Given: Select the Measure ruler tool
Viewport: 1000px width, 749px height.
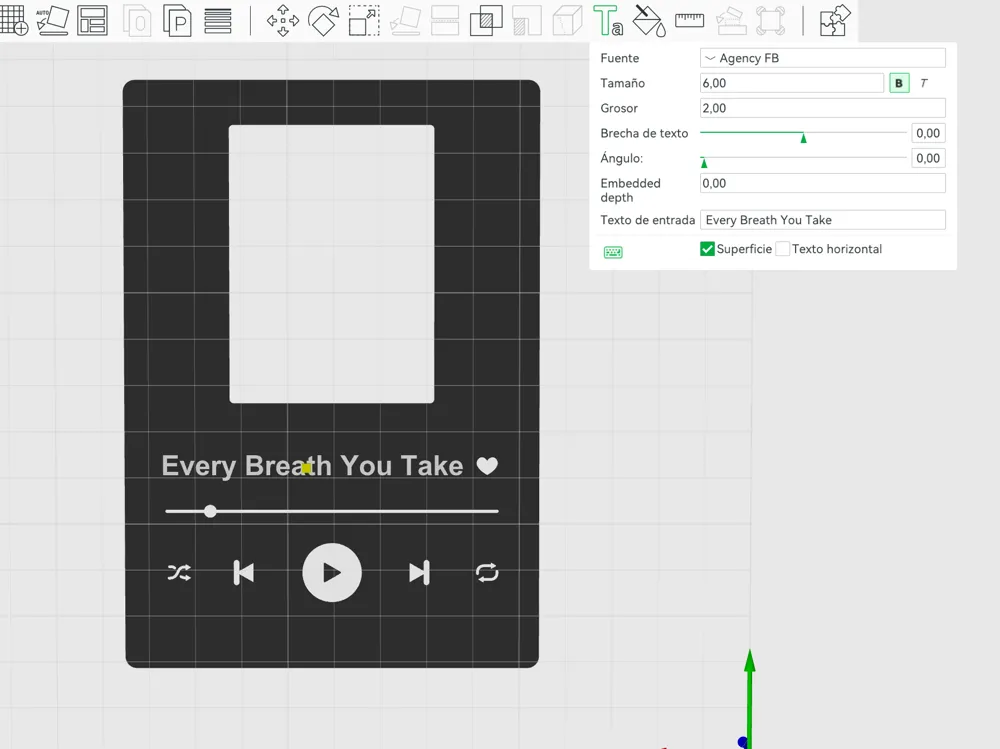Looking at the screenshot, I should (x=689, y=20).
